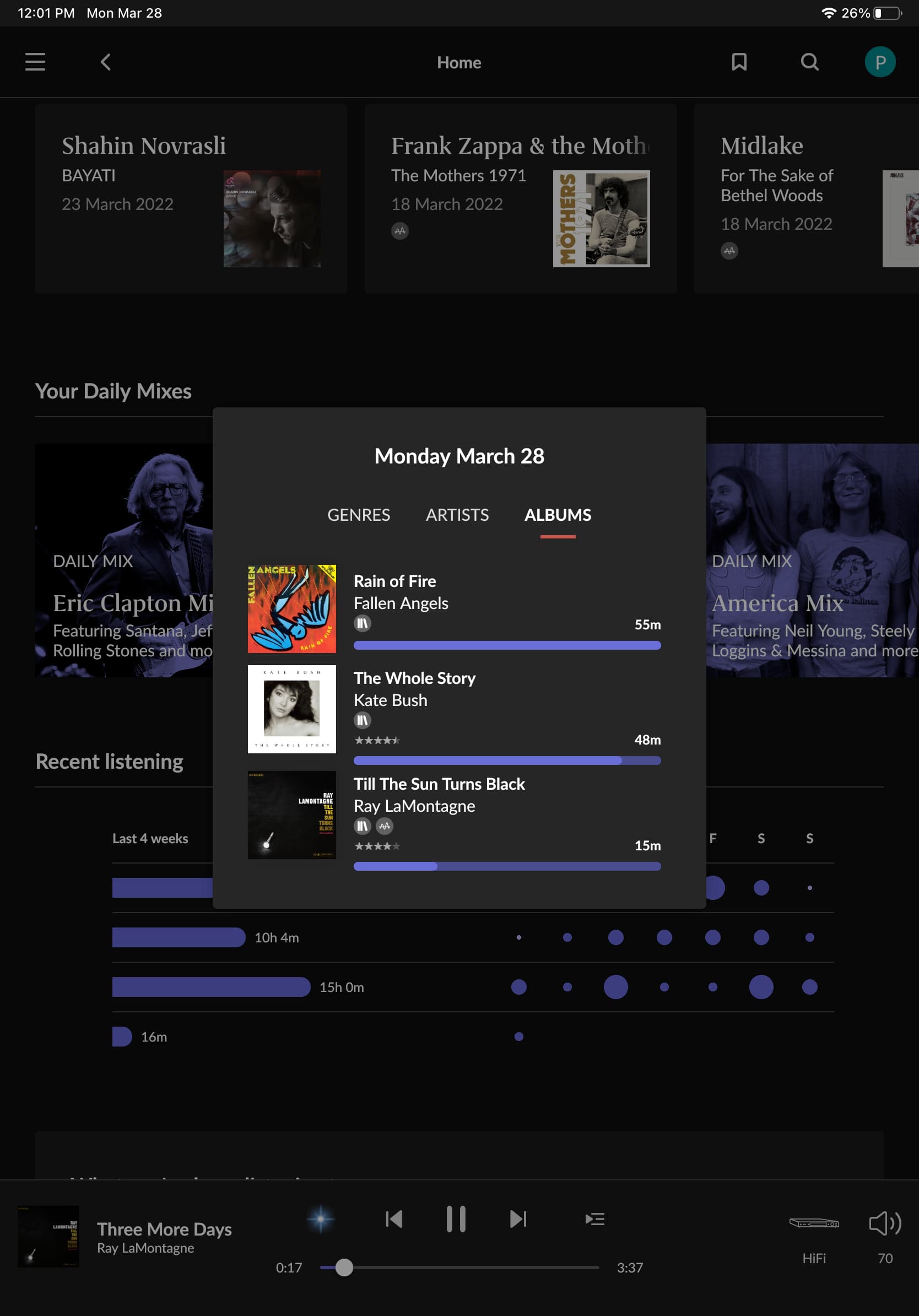
Task: Click the track seek bar knob
Action: pos(344,1268)
